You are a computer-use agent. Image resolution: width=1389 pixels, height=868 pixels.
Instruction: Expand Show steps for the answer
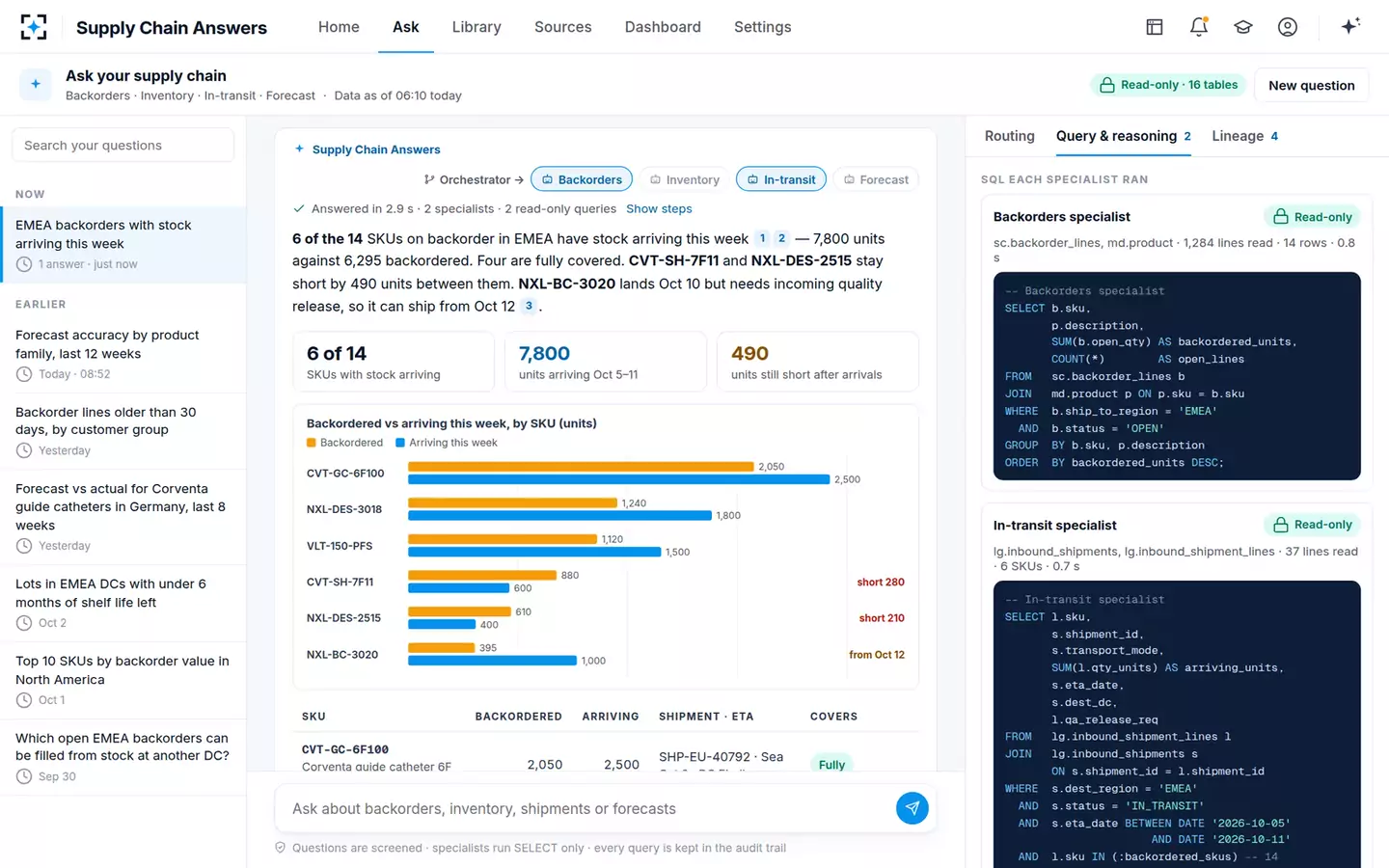[x=659, y=208]
